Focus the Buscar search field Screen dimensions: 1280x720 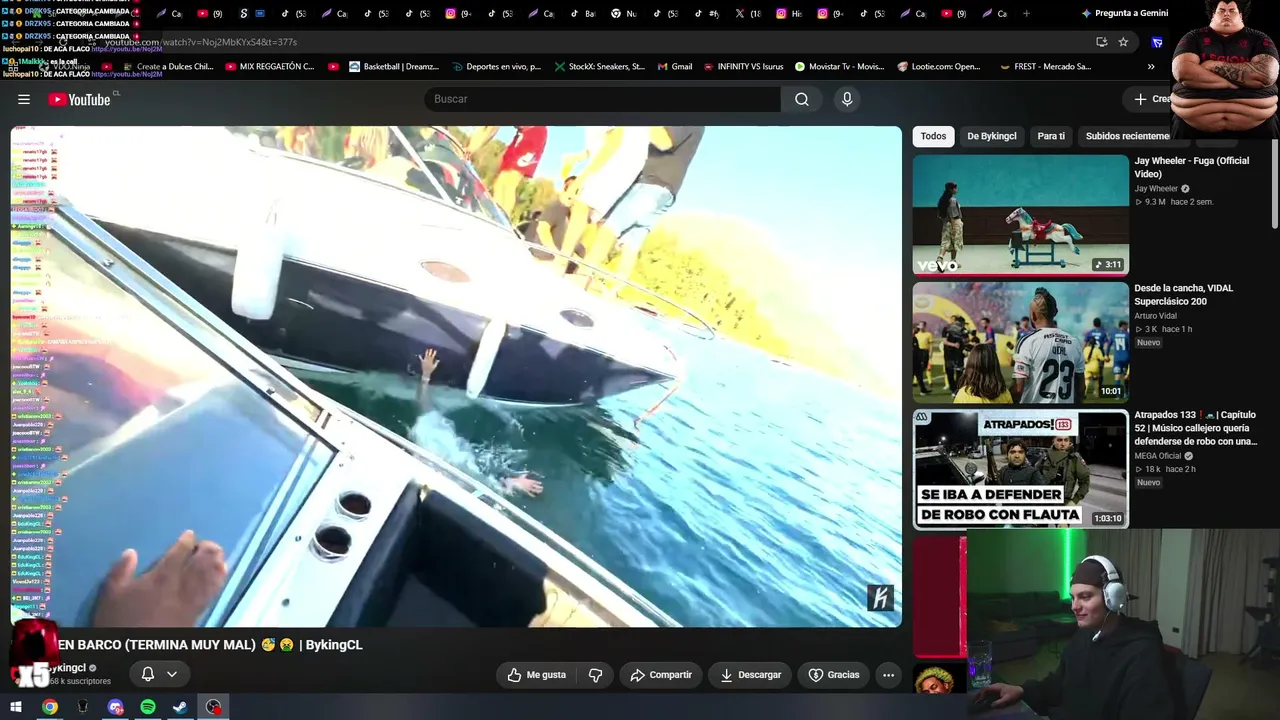[x=603, y=99]
